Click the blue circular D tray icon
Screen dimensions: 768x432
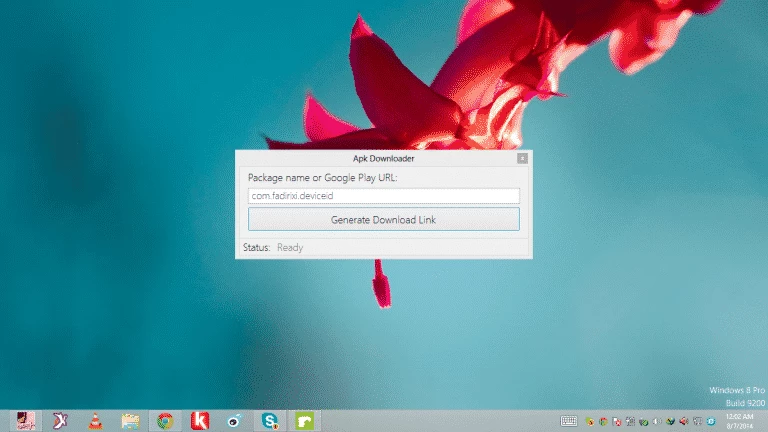point(710,421)
